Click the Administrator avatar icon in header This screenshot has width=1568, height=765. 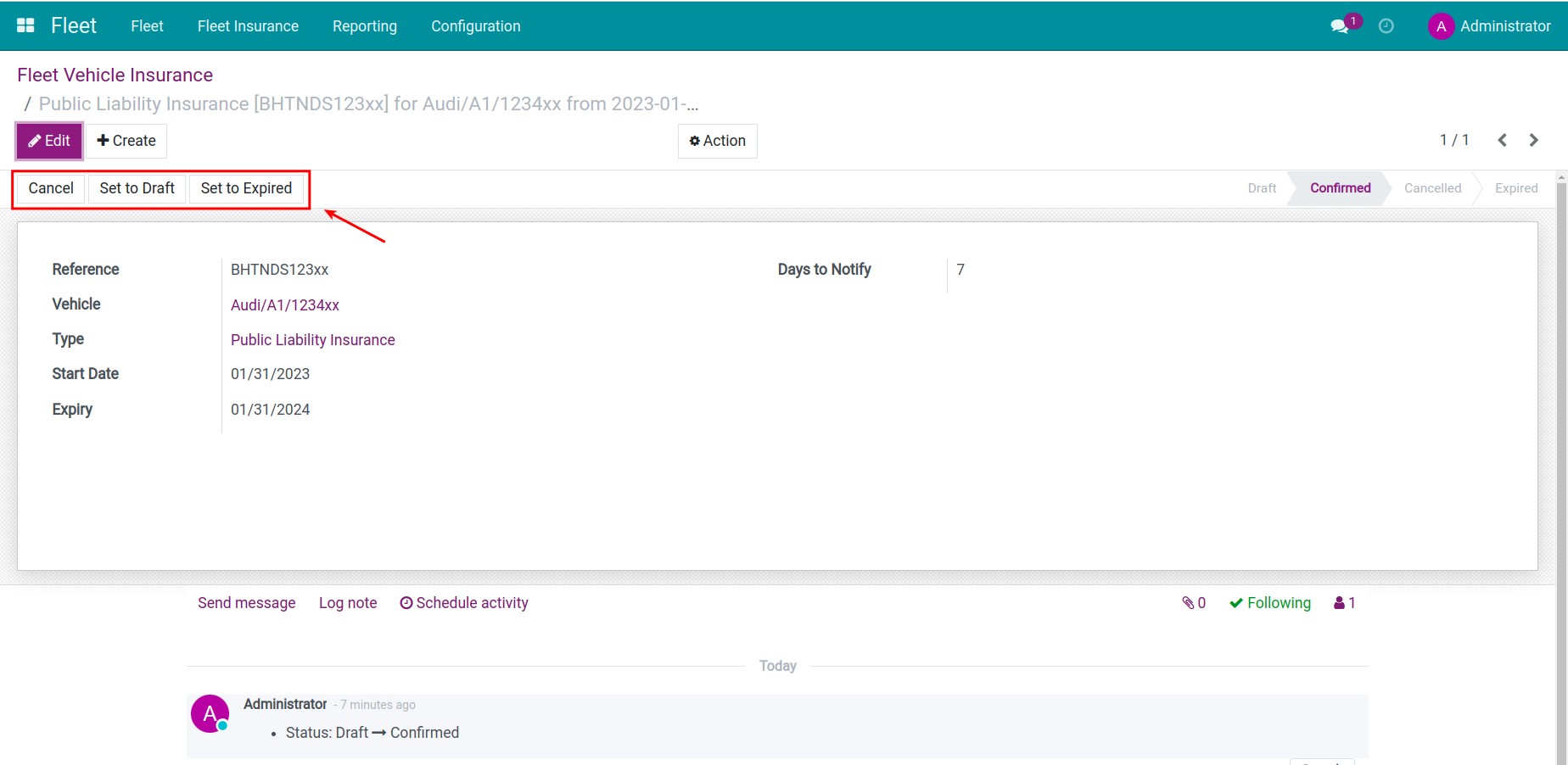tap(1441, 26)
